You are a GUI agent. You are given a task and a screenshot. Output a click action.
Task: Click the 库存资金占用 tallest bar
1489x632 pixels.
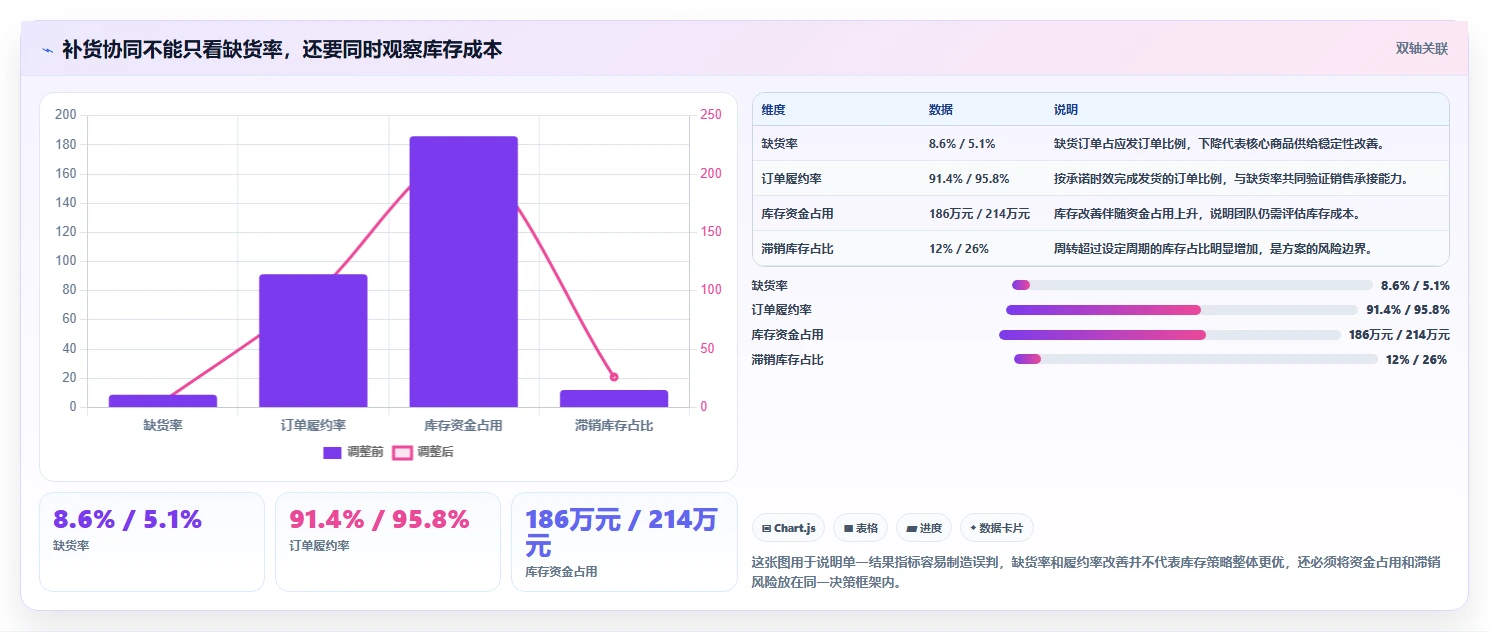[x=464, y=272]
